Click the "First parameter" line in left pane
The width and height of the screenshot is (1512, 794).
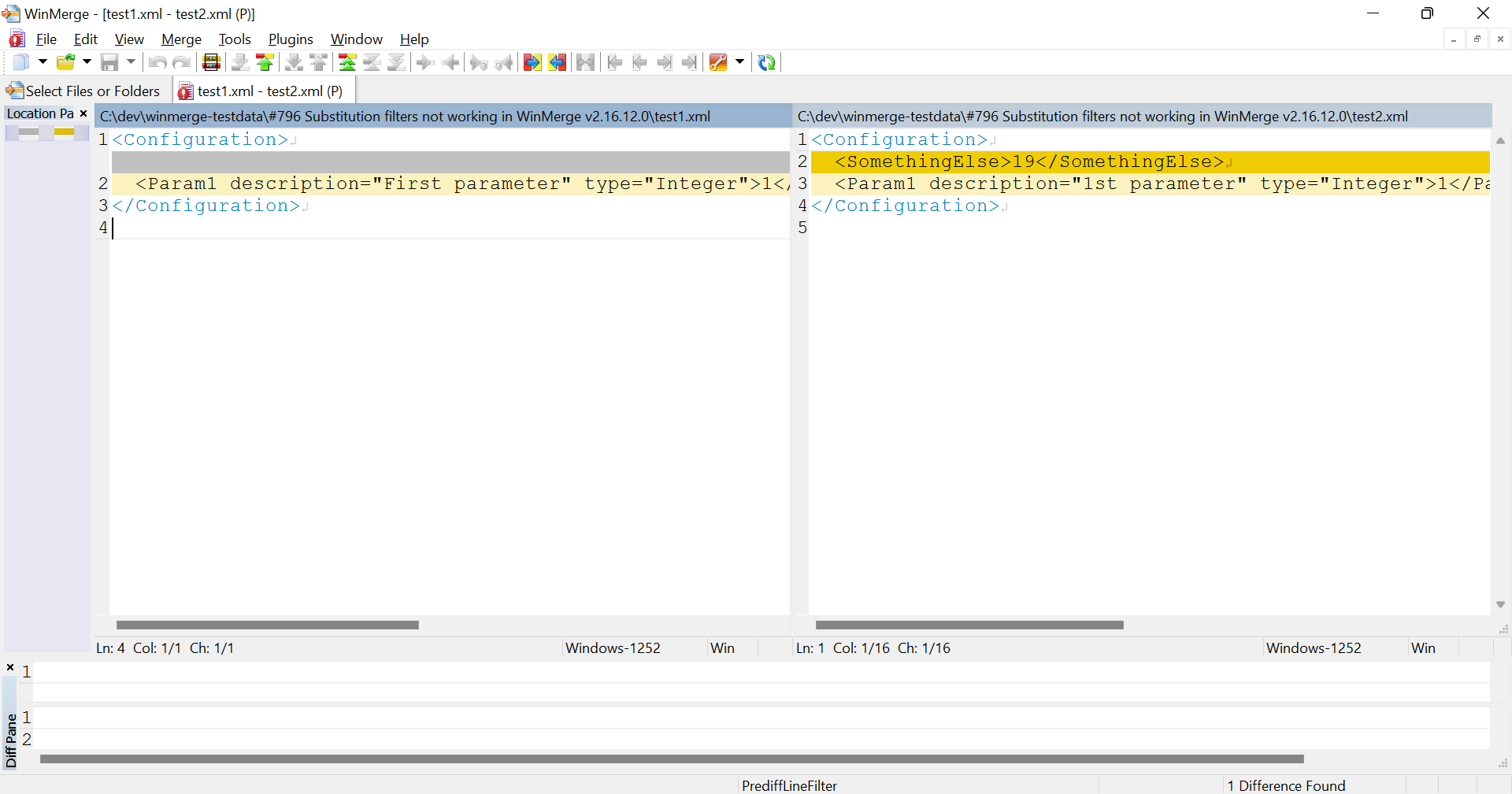pos(450,184)
